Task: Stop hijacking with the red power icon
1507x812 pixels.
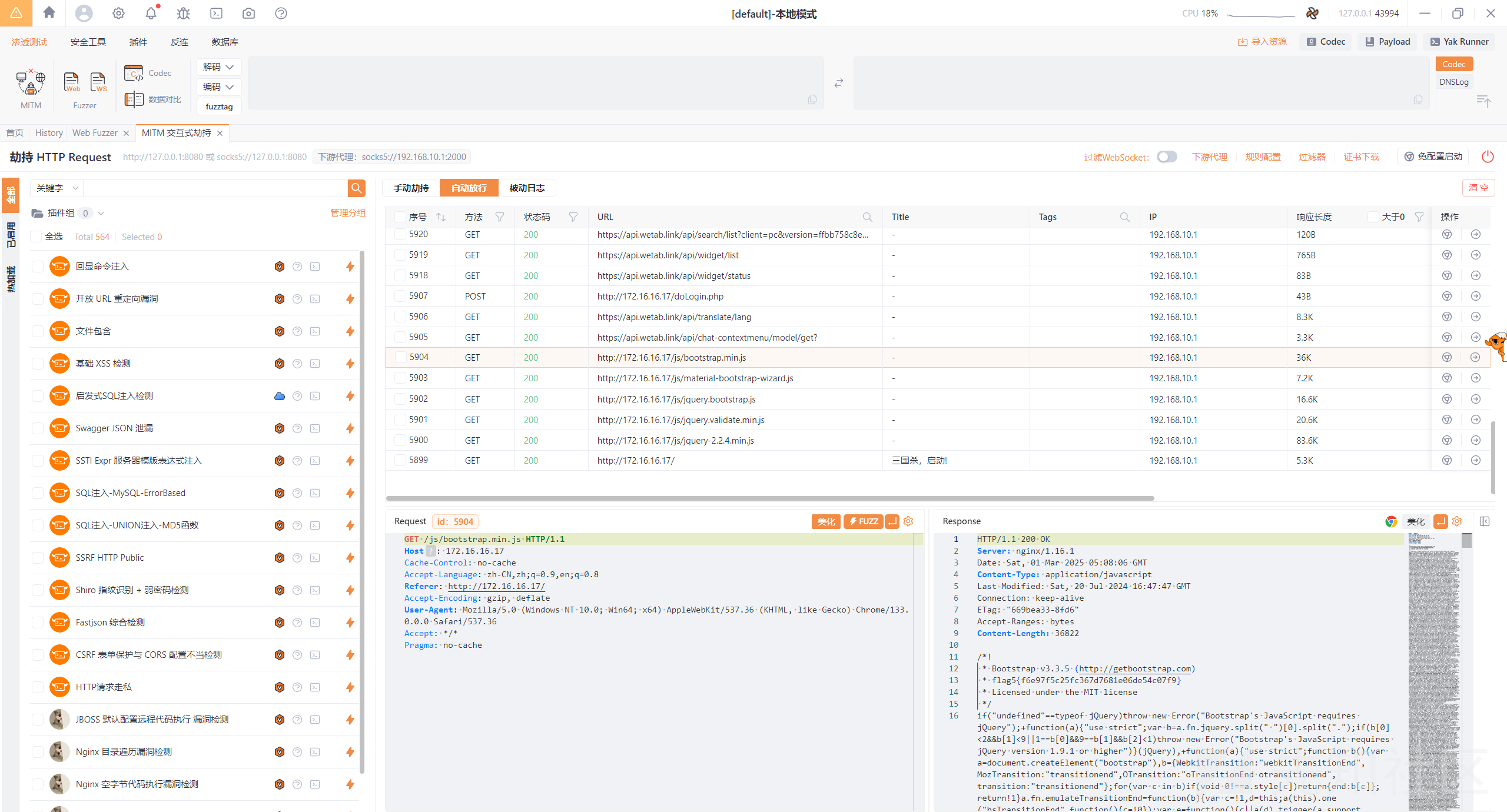Action: 1488,157
